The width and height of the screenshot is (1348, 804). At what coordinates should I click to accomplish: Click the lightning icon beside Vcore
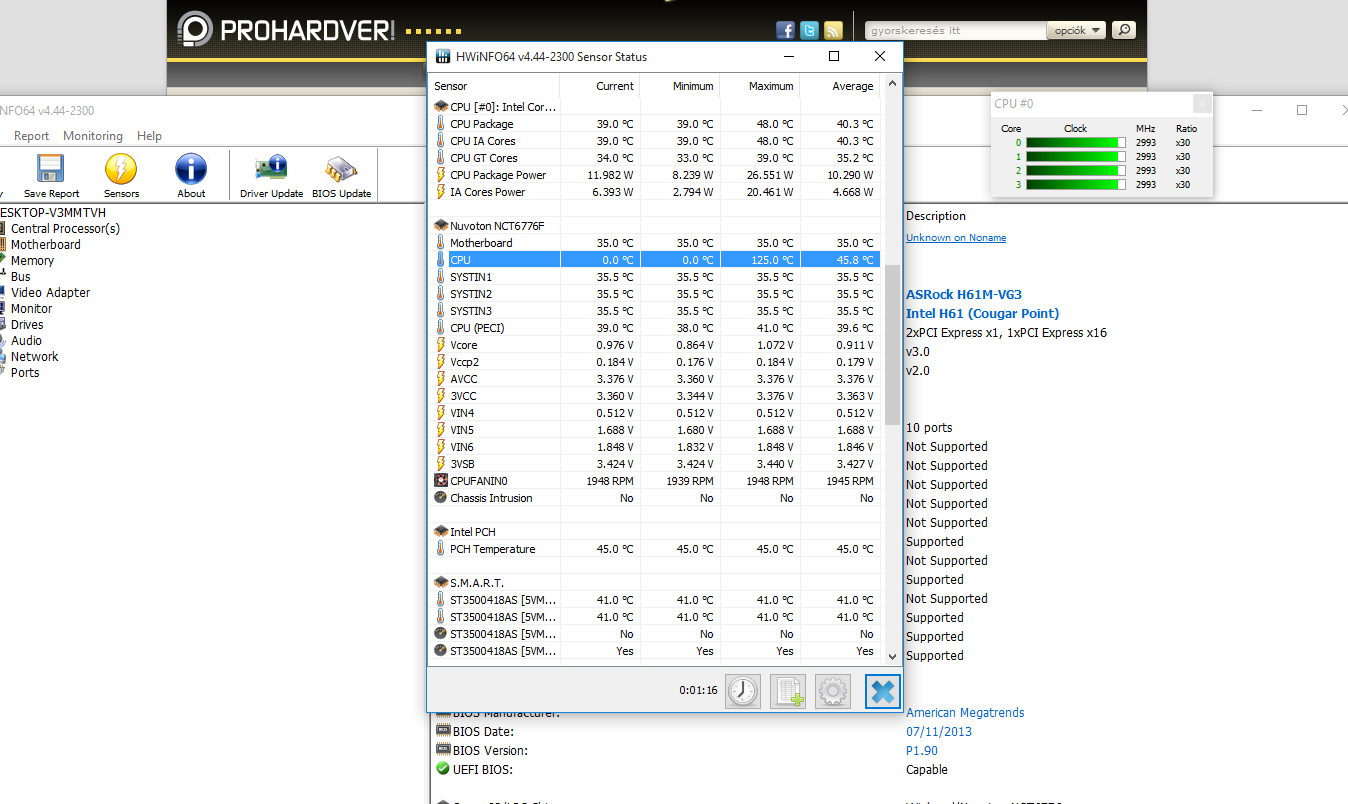coord(441,345)
